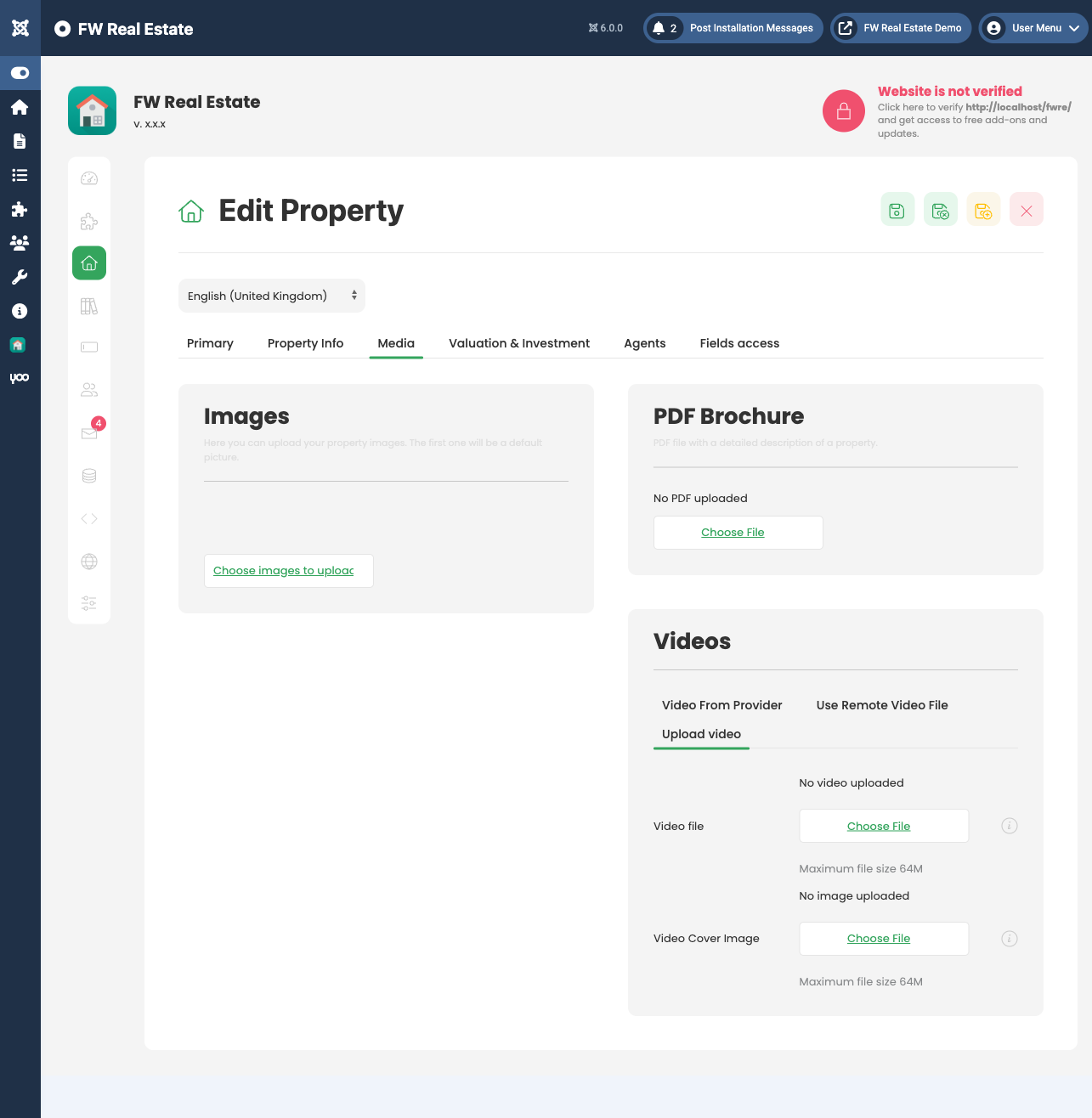The image size is (1092, 1118).
Task: Cancel editing with the red X icon
Action: click(x=1026, y=211)
